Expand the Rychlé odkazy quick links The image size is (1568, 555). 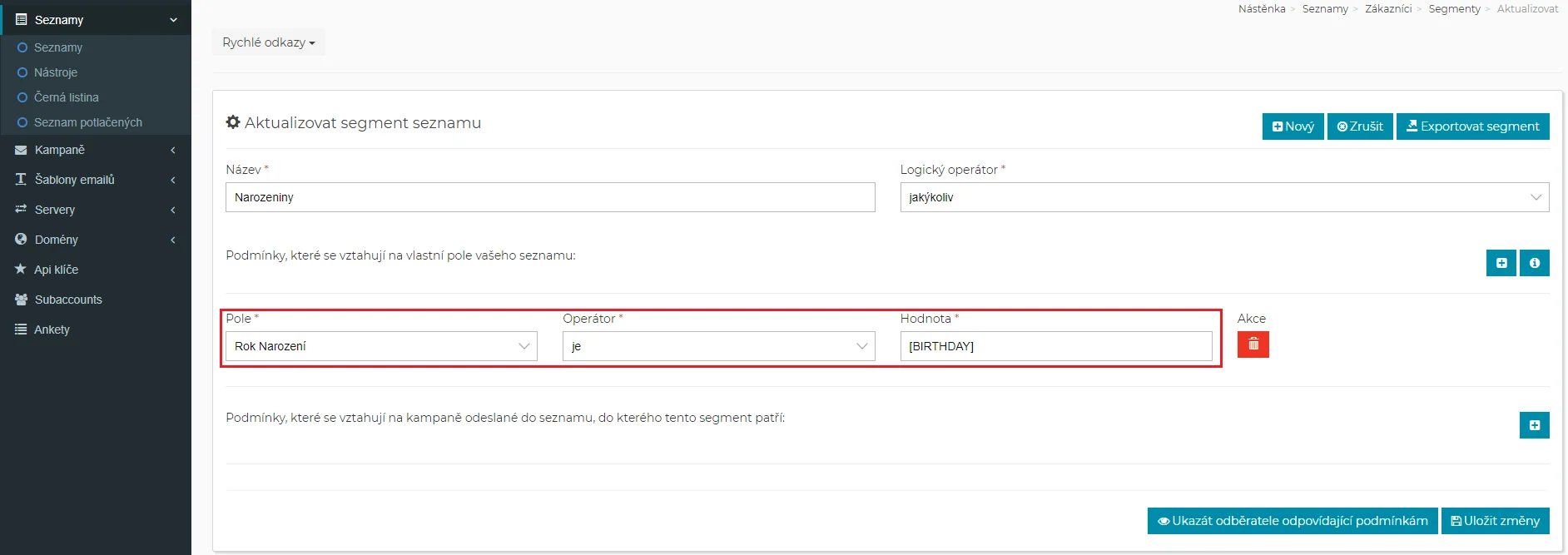(268, 42)
